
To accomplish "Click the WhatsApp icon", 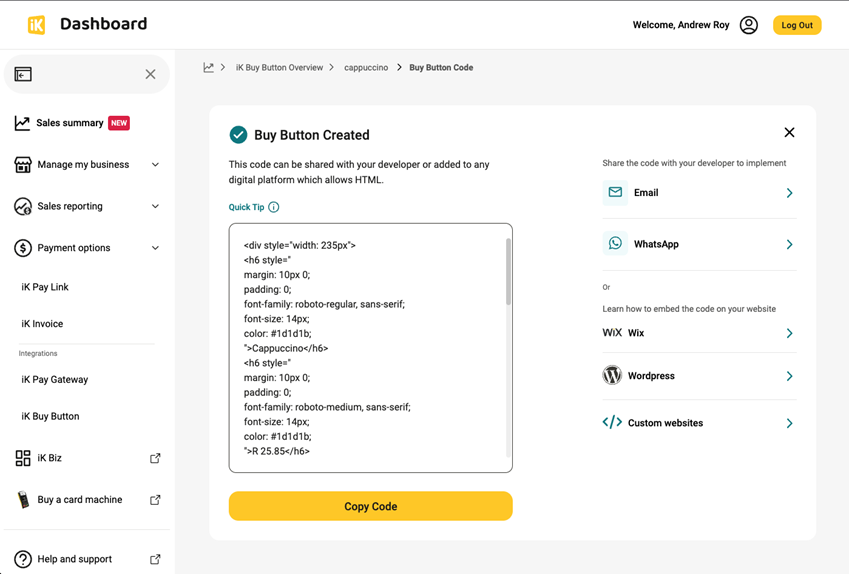I will pyautogui.click(x=615, y=244).
